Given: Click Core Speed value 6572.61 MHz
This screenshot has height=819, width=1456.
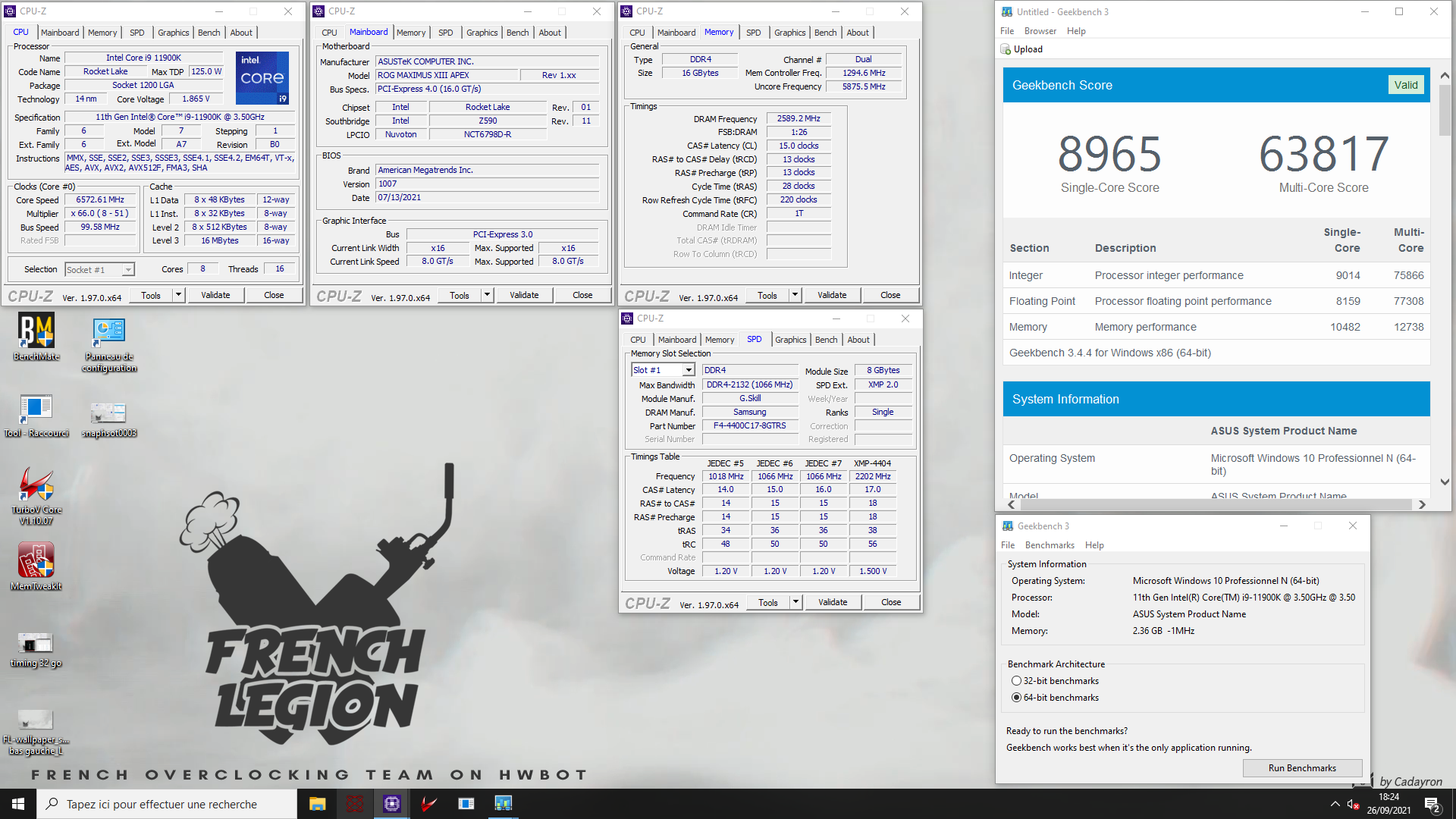Looking at the screenshot, I should tap(100, 200).
